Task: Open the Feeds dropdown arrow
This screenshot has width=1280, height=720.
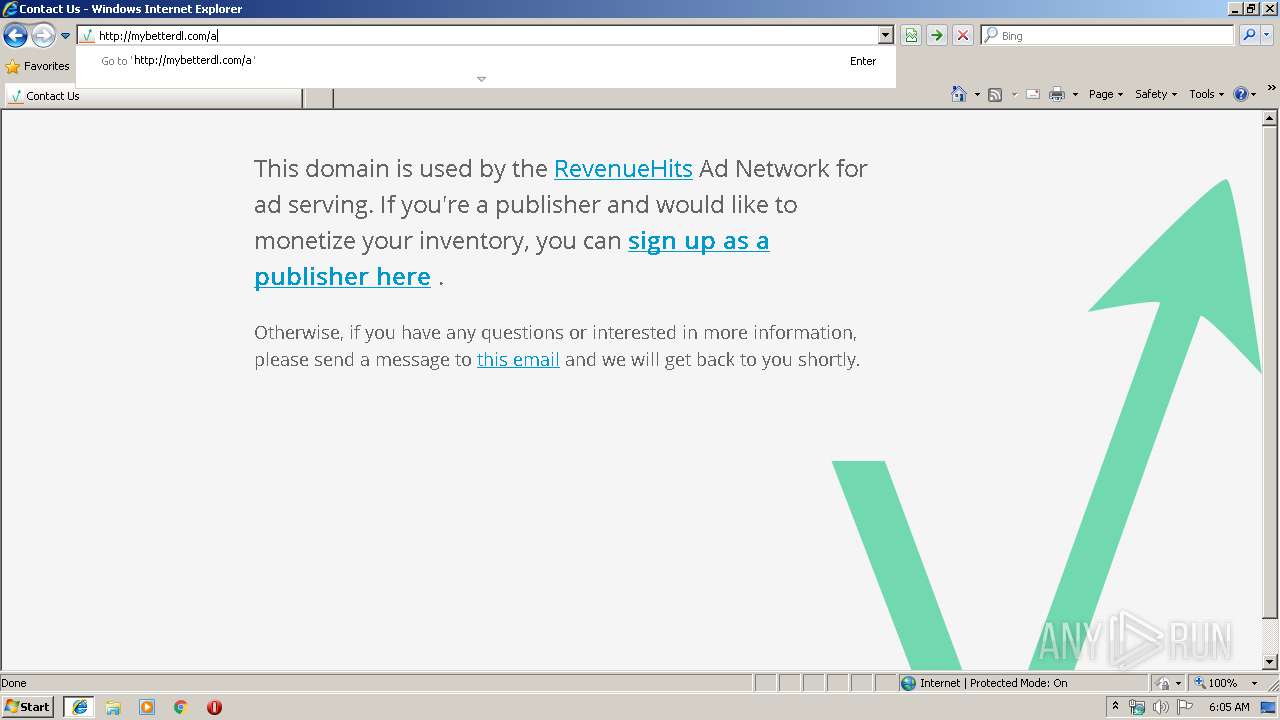Action: click(x=1014, y=94)
